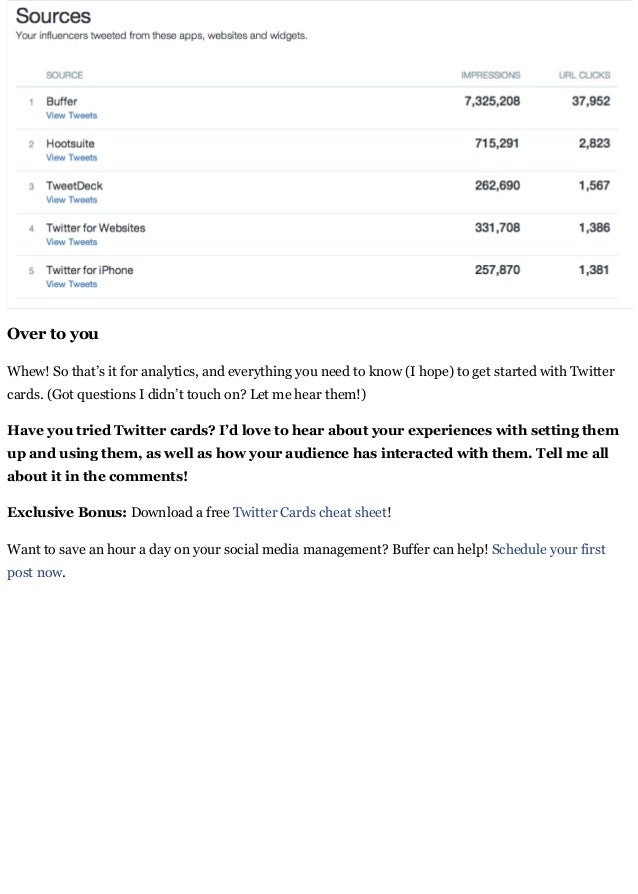Open View Tweets link under Hootsuite
The width and height of the screenshot is (638, 894).
click(71, 158)
